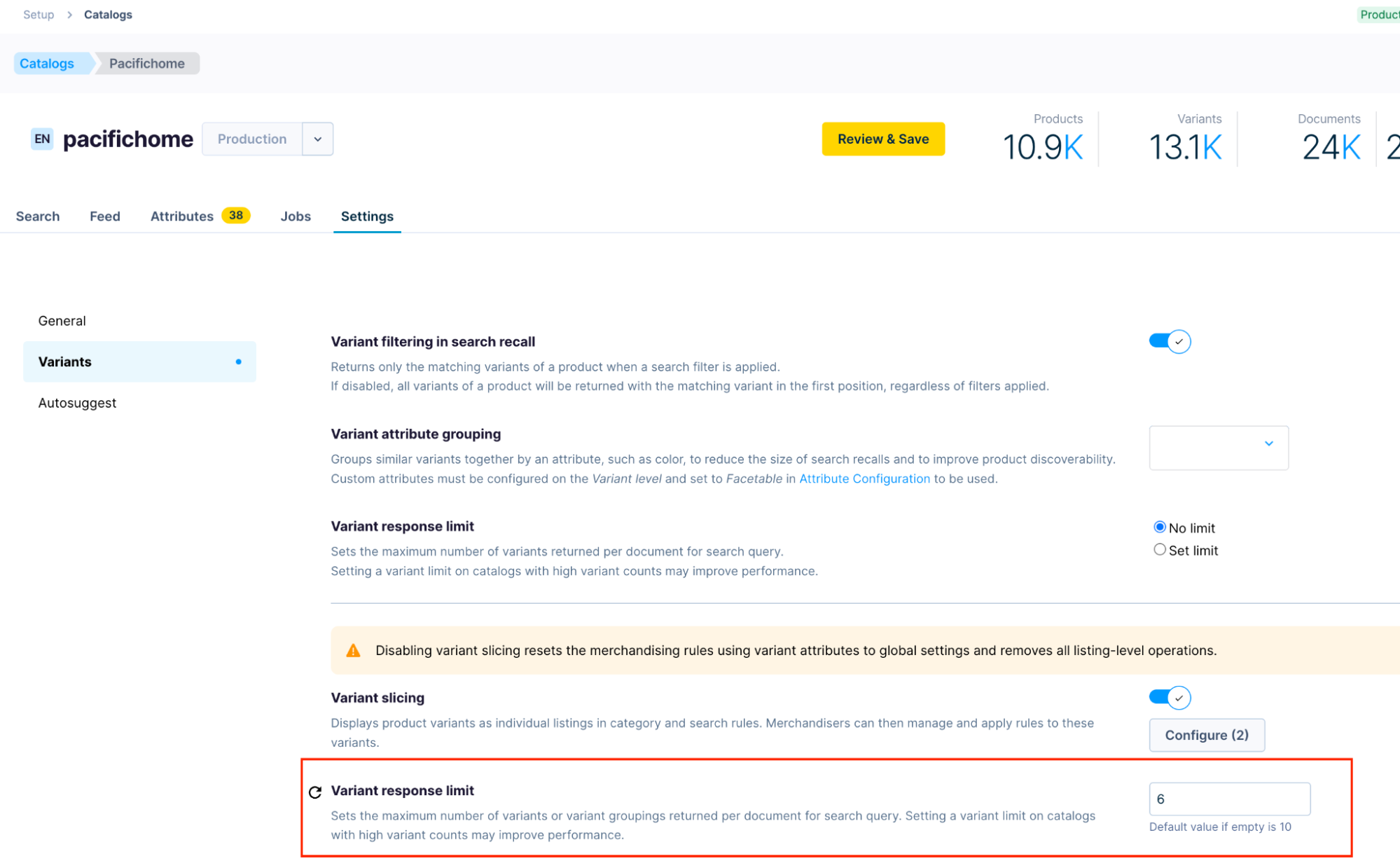This screenshot has height=868, width=1400.
Task: Click the breadcrumb arrow after Setup
Action: [69, 15]
